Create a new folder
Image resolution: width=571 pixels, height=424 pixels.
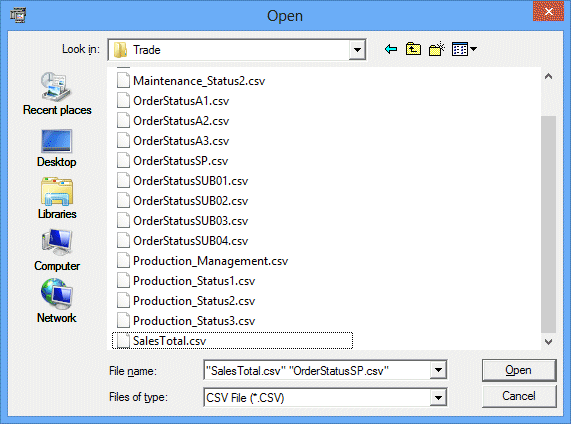[x=437, y=49]
